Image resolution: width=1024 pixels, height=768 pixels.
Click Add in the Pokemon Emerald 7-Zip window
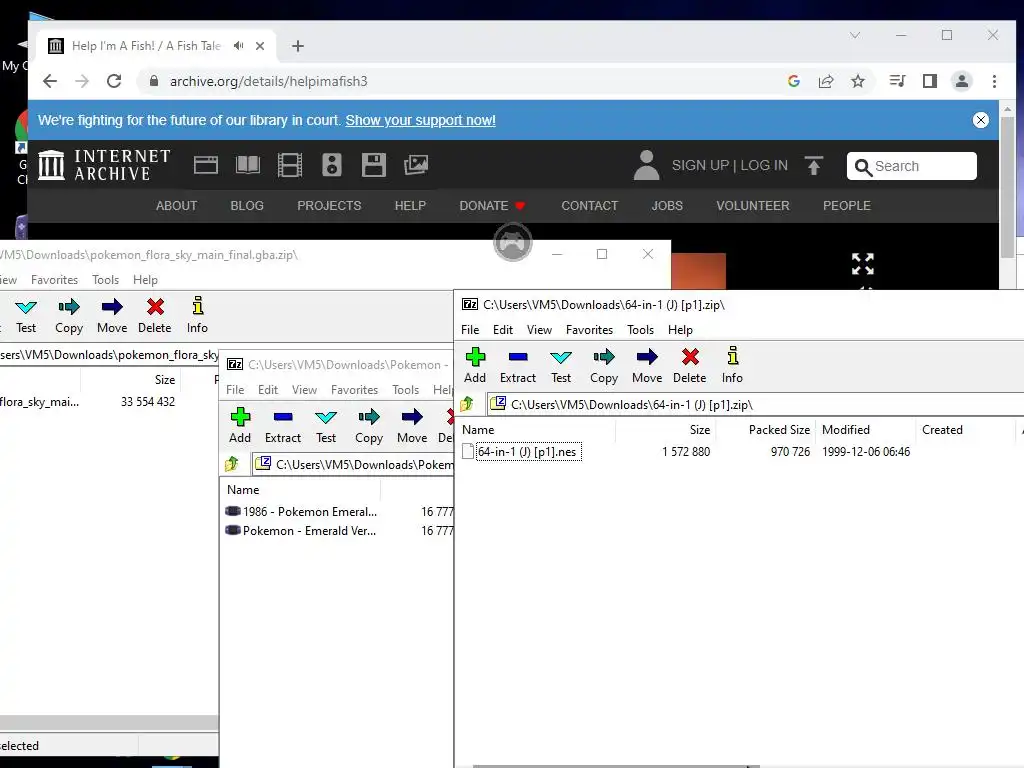tap(240, 425)
